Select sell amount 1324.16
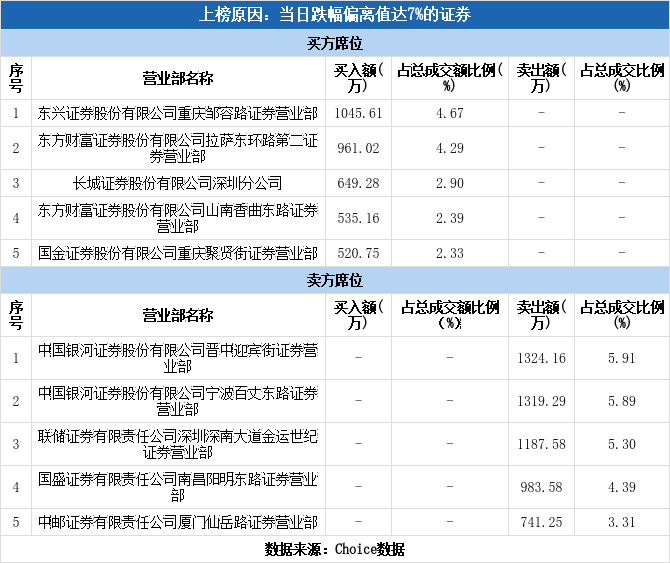The height and width of the screenshot is (563, 670). pos(541,358)
